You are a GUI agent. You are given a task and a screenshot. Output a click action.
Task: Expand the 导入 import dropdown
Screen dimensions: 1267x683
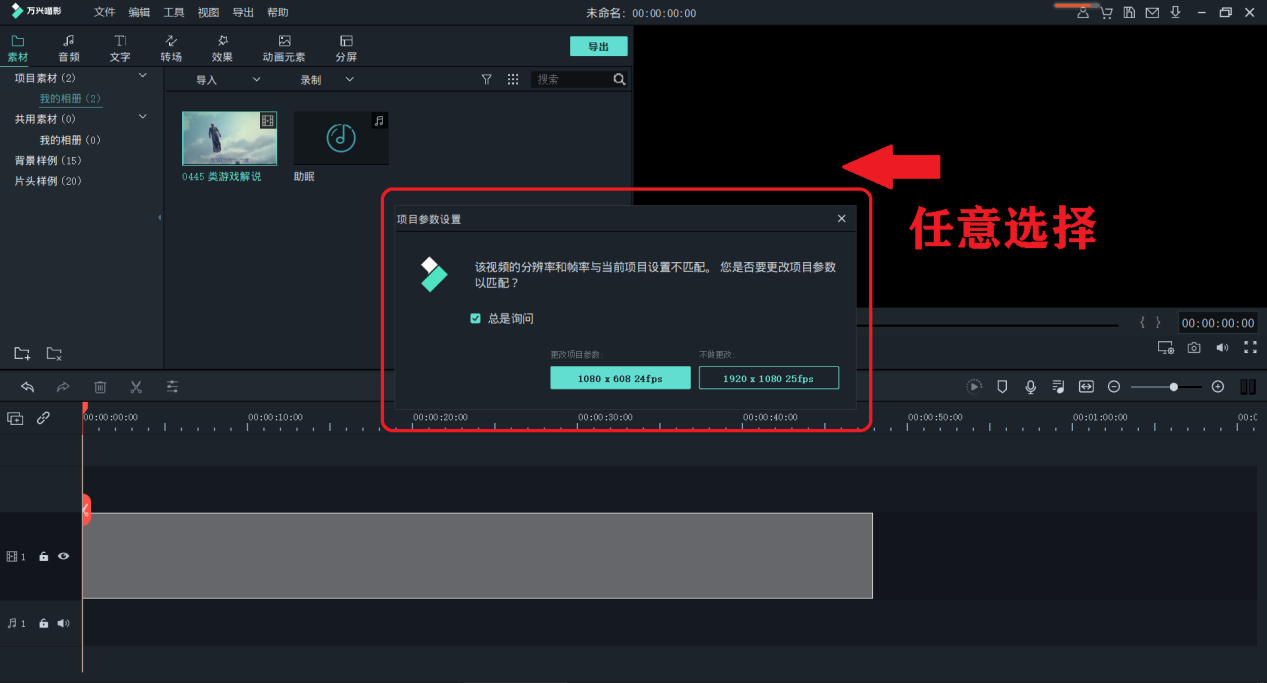256,79
